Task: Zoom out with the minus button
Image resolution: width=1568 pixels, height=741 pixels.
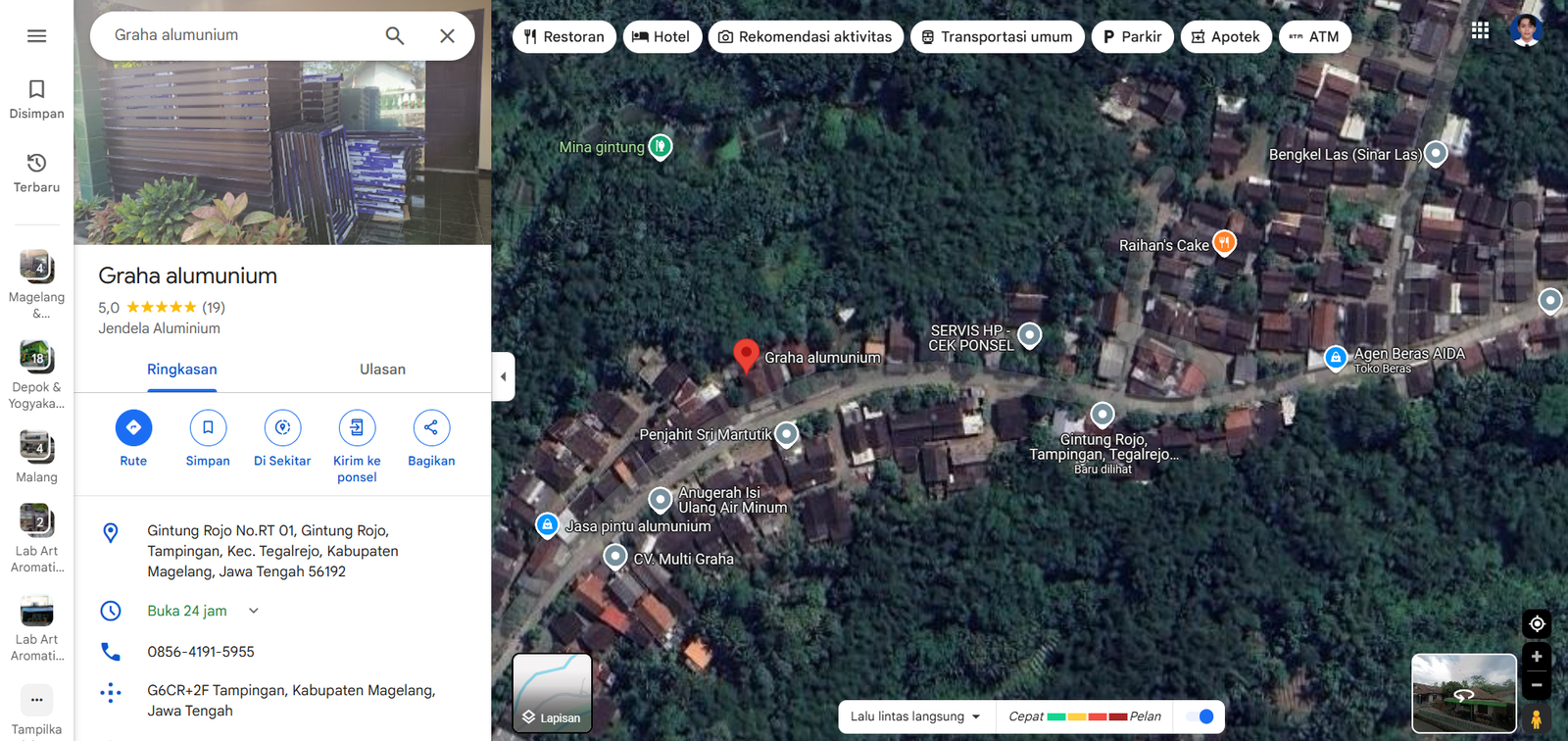Action: pos(1537,685)
